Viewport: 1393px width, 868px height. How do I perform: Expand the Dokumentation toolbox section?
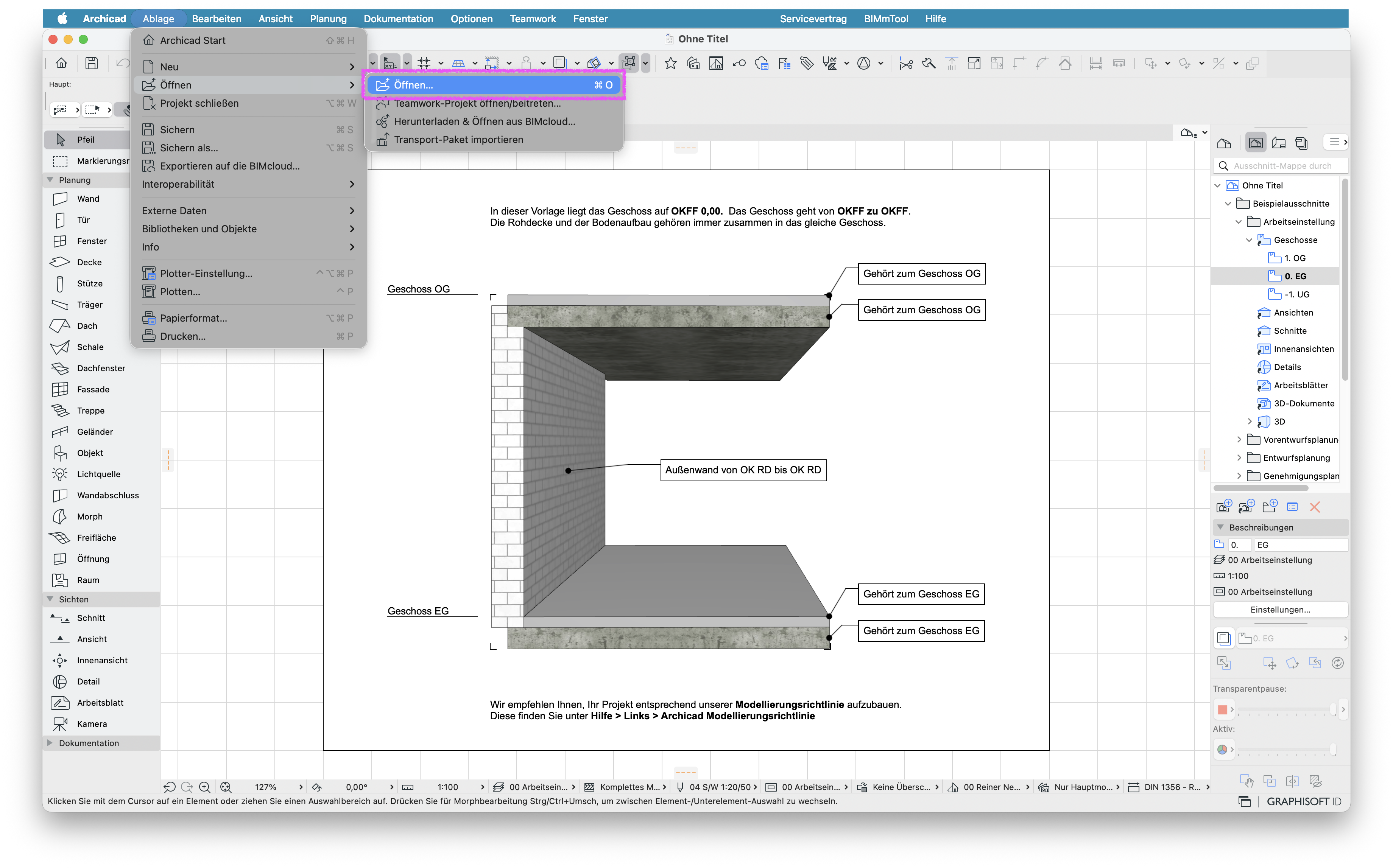coord(50,744)
